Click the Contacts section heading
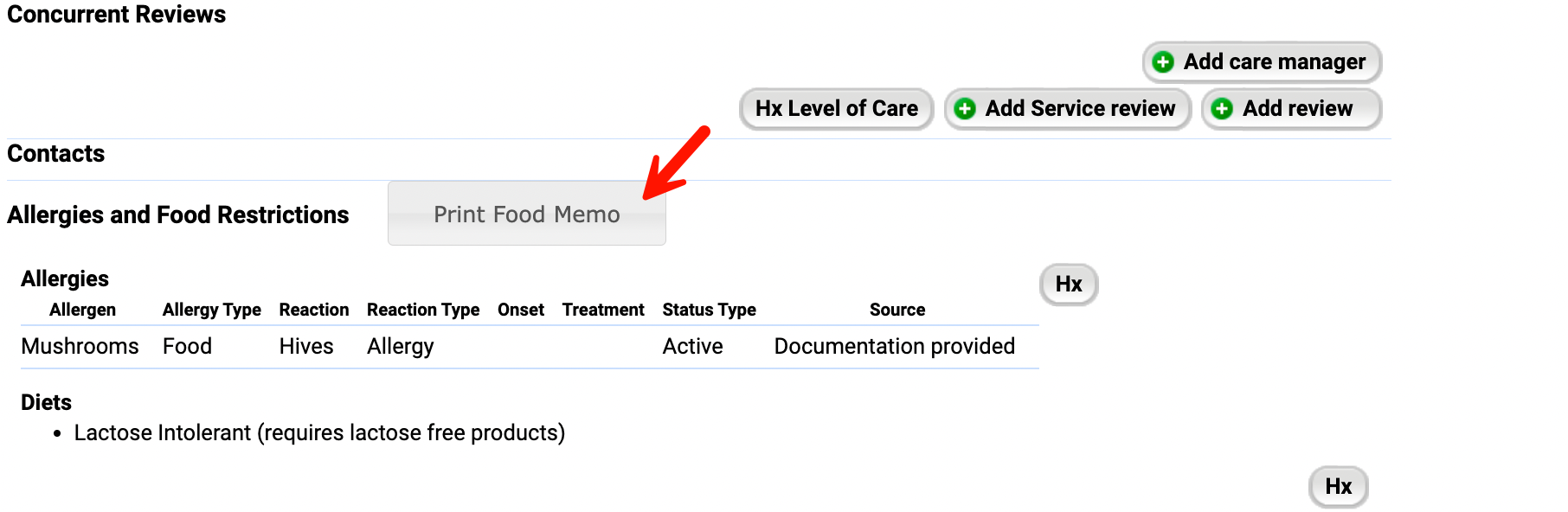 click(56, 154)
